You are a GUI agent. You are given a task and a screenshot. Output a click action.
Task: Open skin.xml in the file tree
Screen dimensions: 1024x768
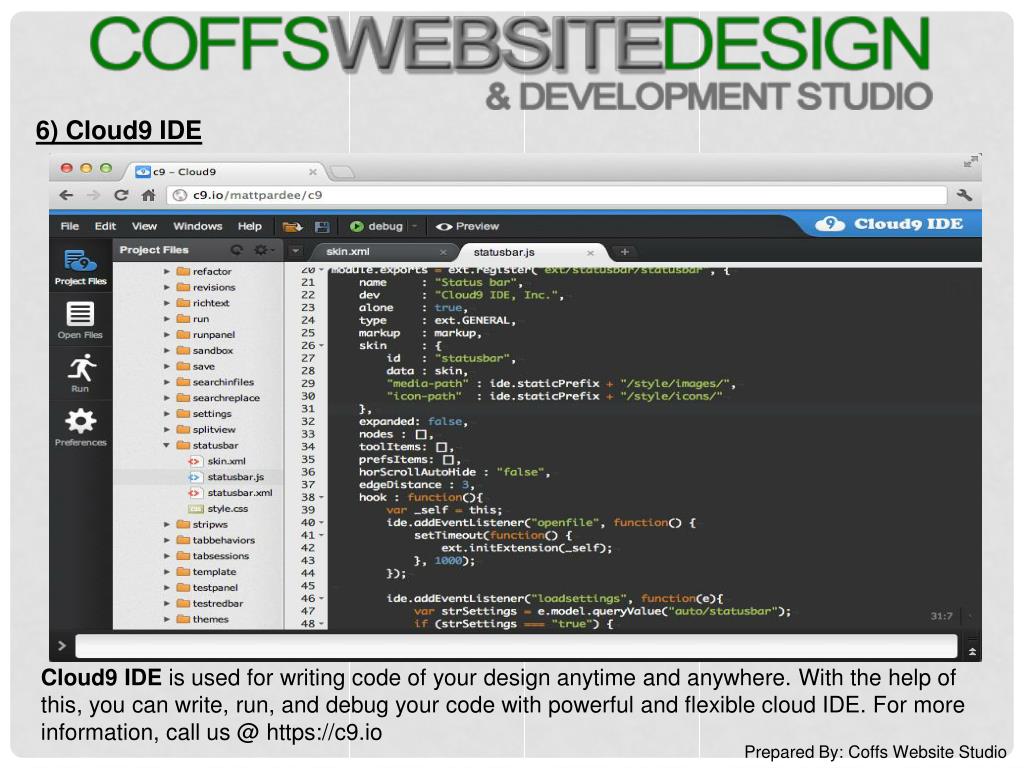(217, 461)
